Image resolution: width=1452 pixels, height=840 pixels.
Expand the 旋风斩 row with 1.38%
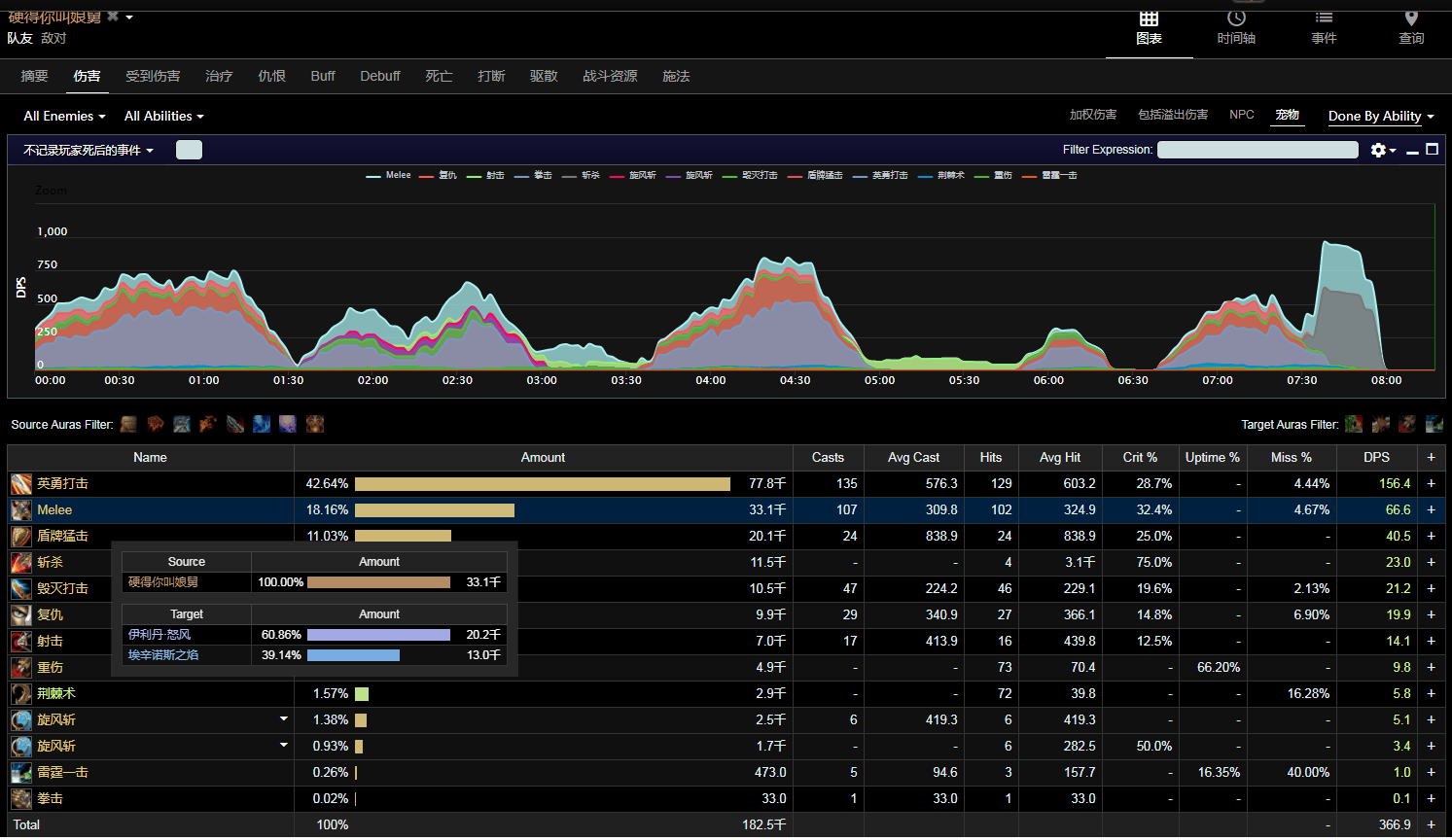pyautogui.click(x=284, y=719)
